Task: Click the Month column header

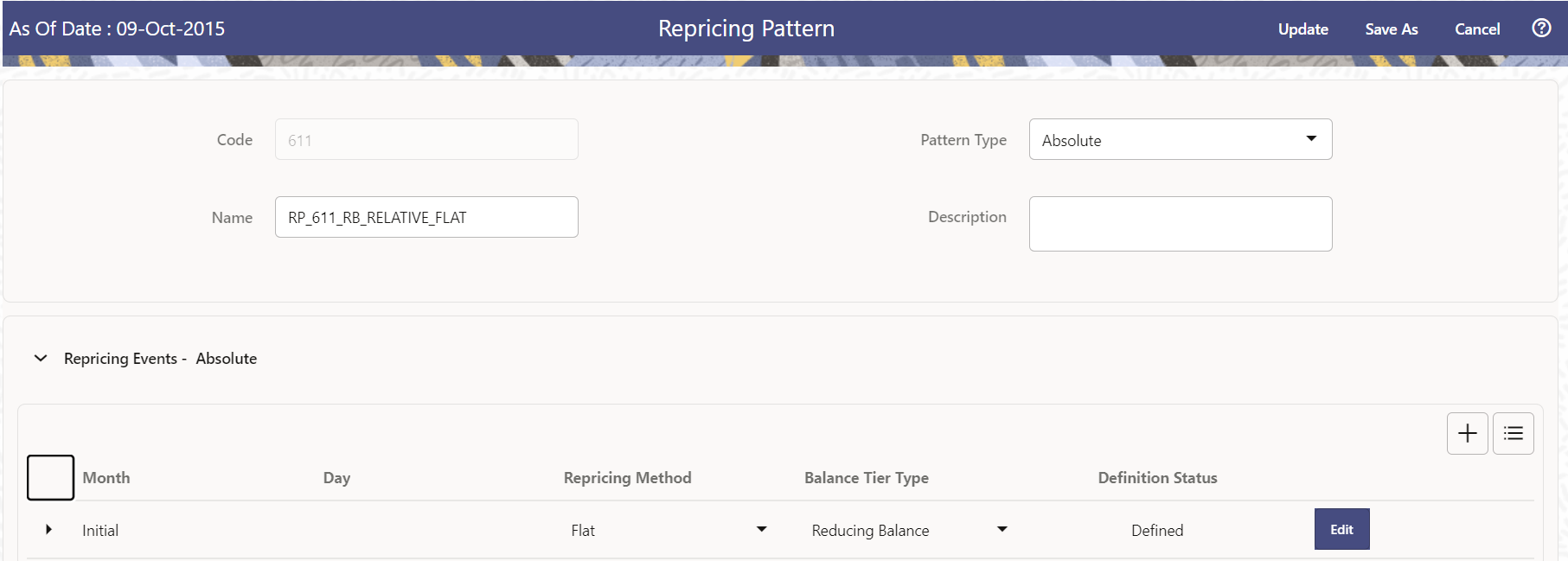Action: (106, 478)
